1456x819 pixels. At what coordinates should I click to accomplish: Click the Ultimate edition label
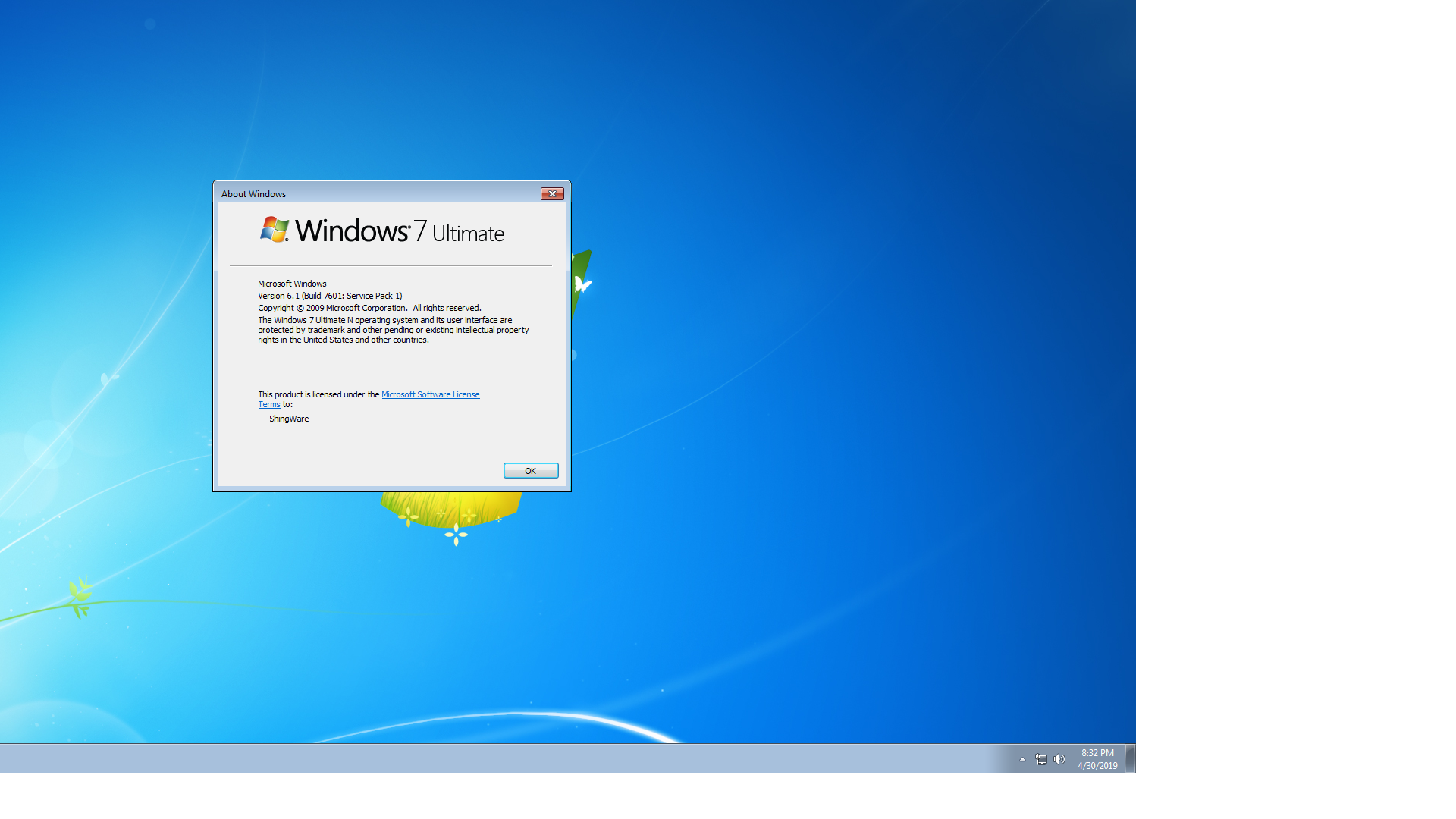[x=468, y=234]
